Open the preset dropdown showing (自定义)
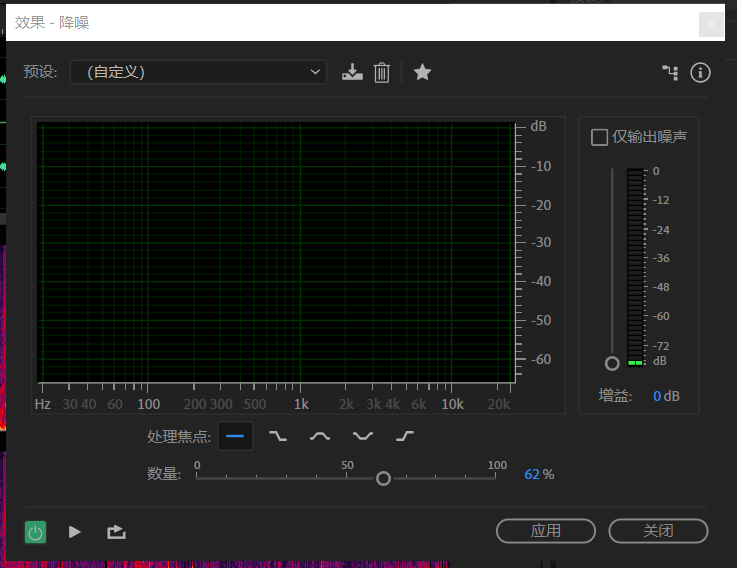 [x=198, y=72]
